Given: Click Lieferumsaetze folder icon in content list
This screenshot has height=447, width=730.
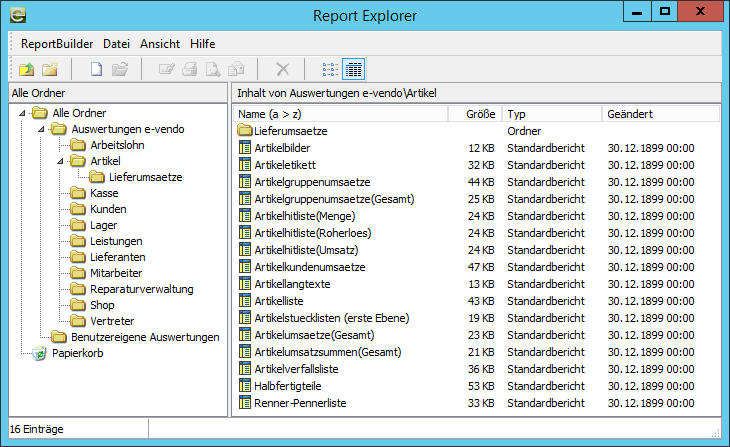Looking at the screenshot, I should click(x=244, y=131).
